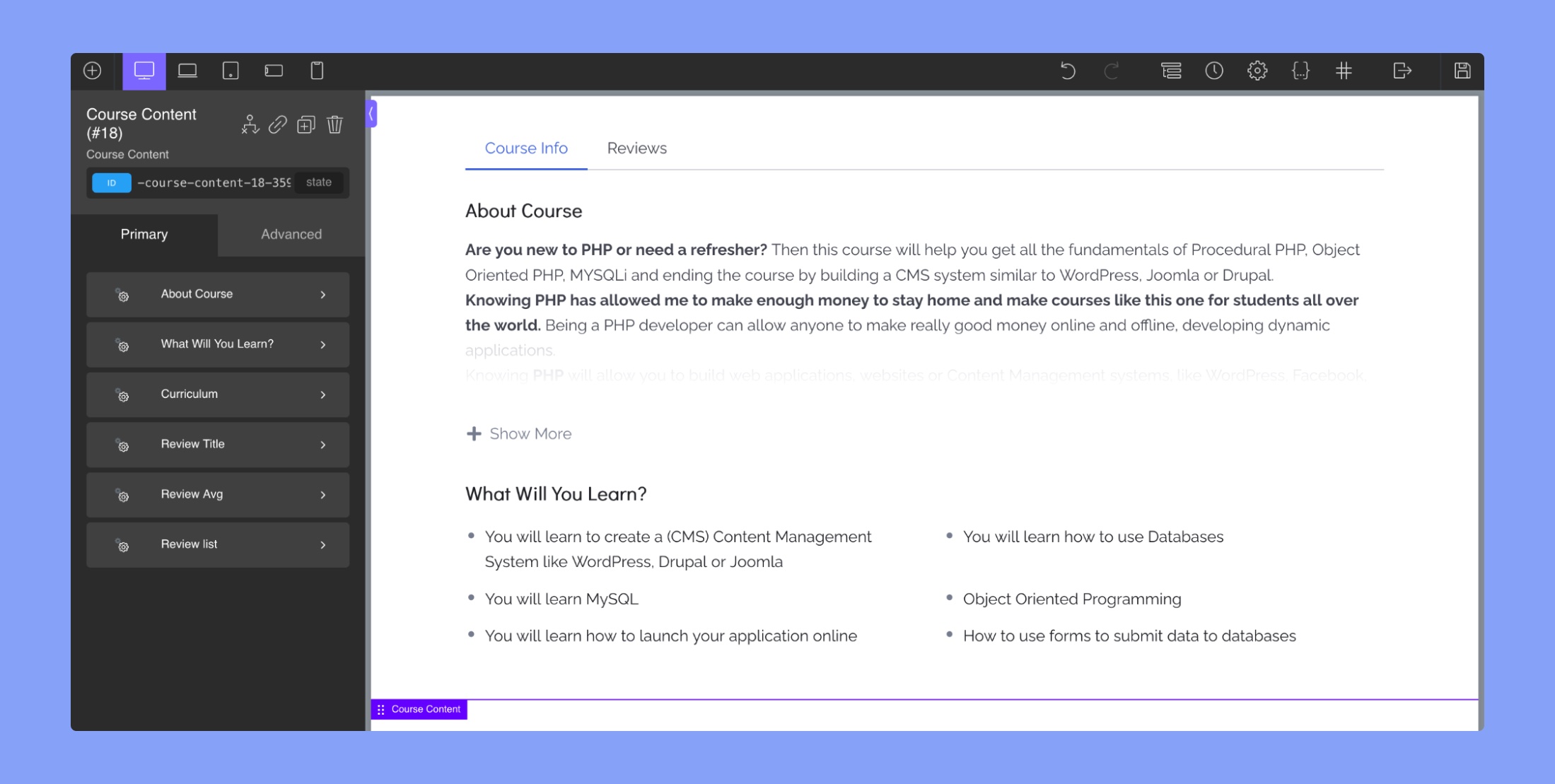Open the page/template layout icon
Image resolution: width=1555 pixels, height=784 pixels.
(x=1172, y=70)
